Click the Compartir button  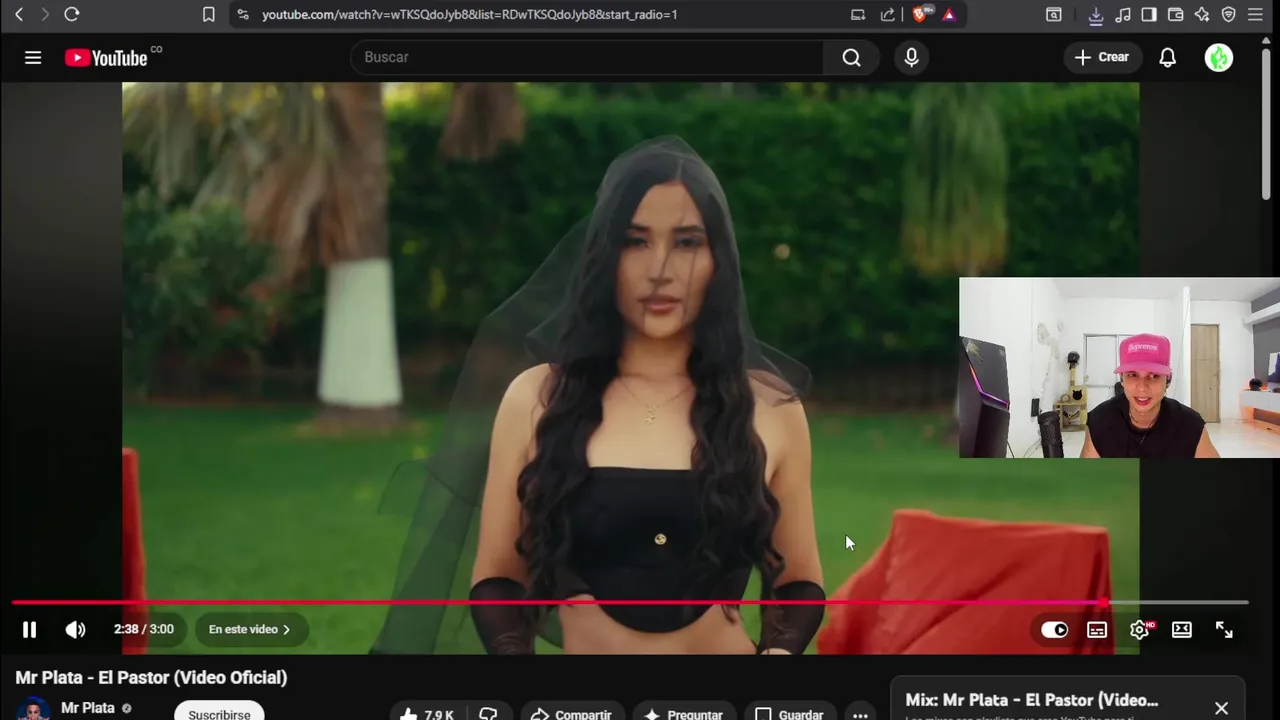(571, 713)
